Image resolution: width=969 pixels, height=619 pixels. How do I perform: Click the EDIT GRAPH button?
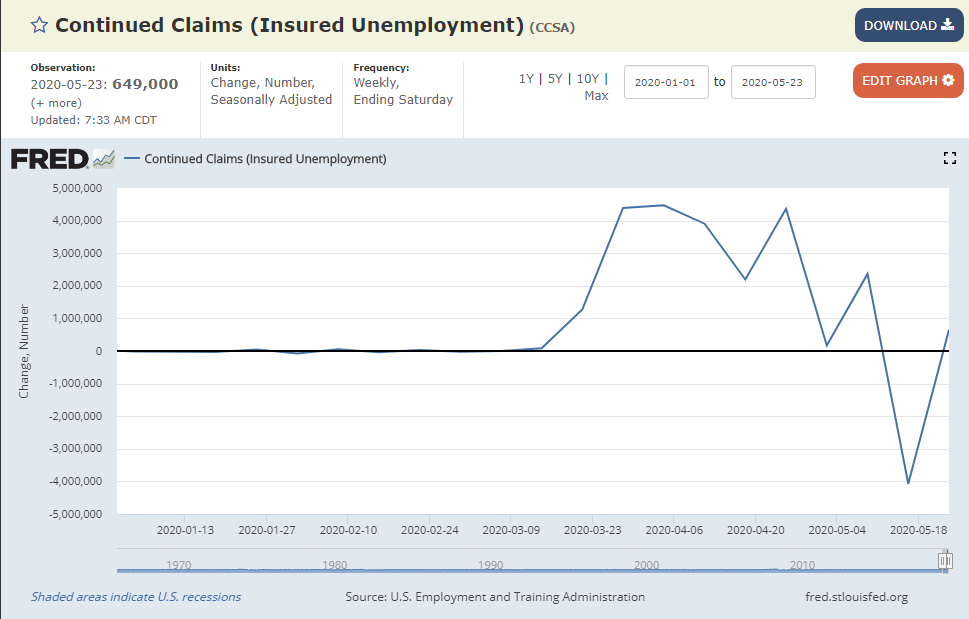pyautogui.click(x=908, y=80)
